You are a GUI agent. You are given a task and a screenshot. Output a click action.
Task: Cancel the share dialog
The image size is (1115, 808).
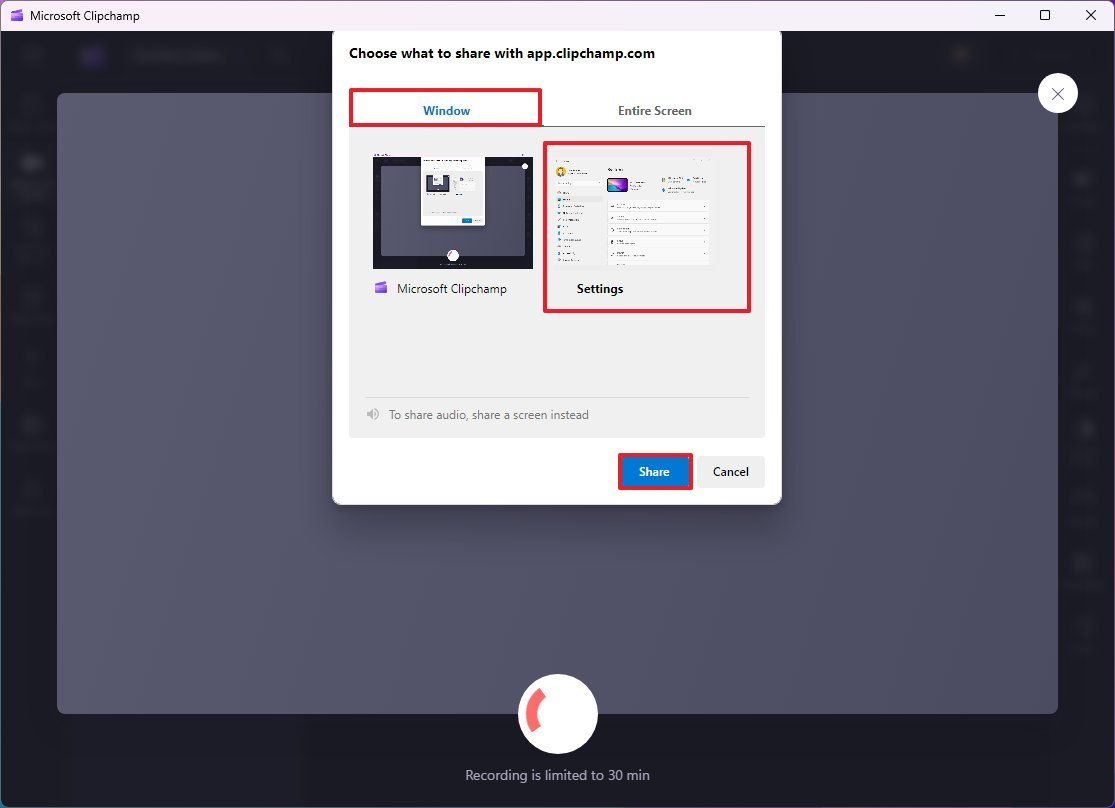(730, 472)
